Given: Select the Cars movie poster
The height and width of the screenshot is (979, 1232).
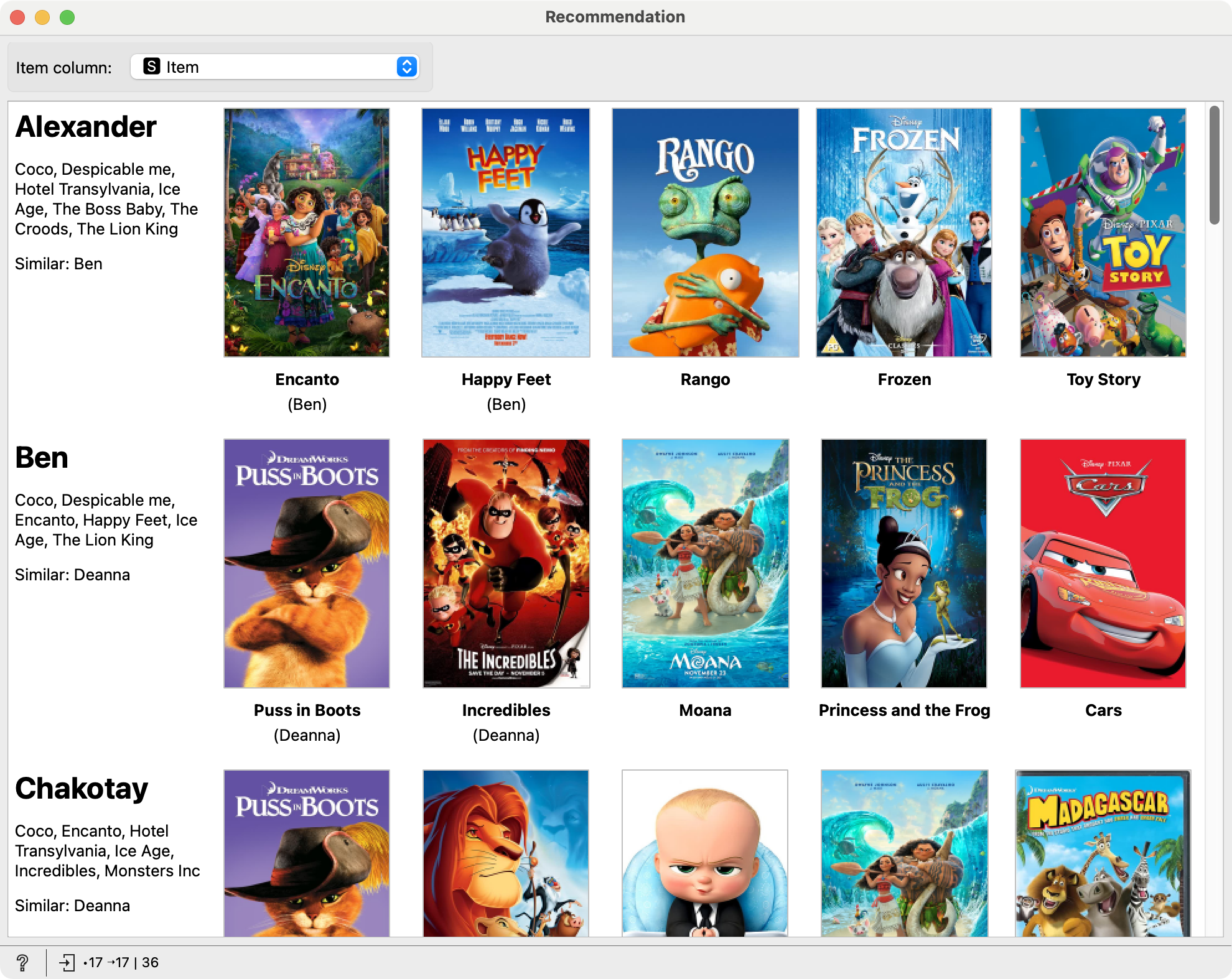Looking at the screenshot, I should click(1103, 564).
